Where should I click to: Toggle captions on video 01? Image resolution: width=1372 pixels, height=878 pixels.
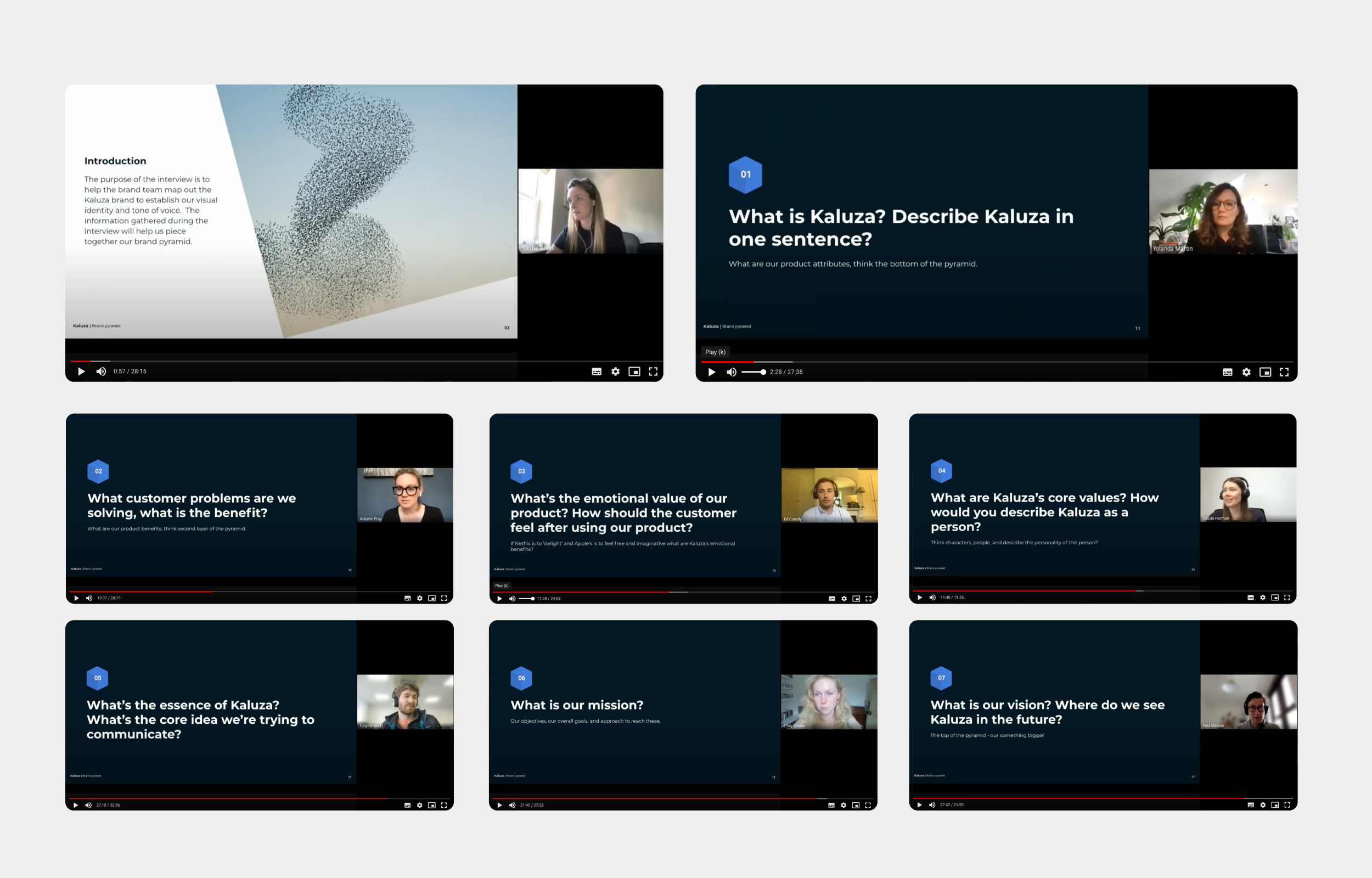pos(1227,372)
